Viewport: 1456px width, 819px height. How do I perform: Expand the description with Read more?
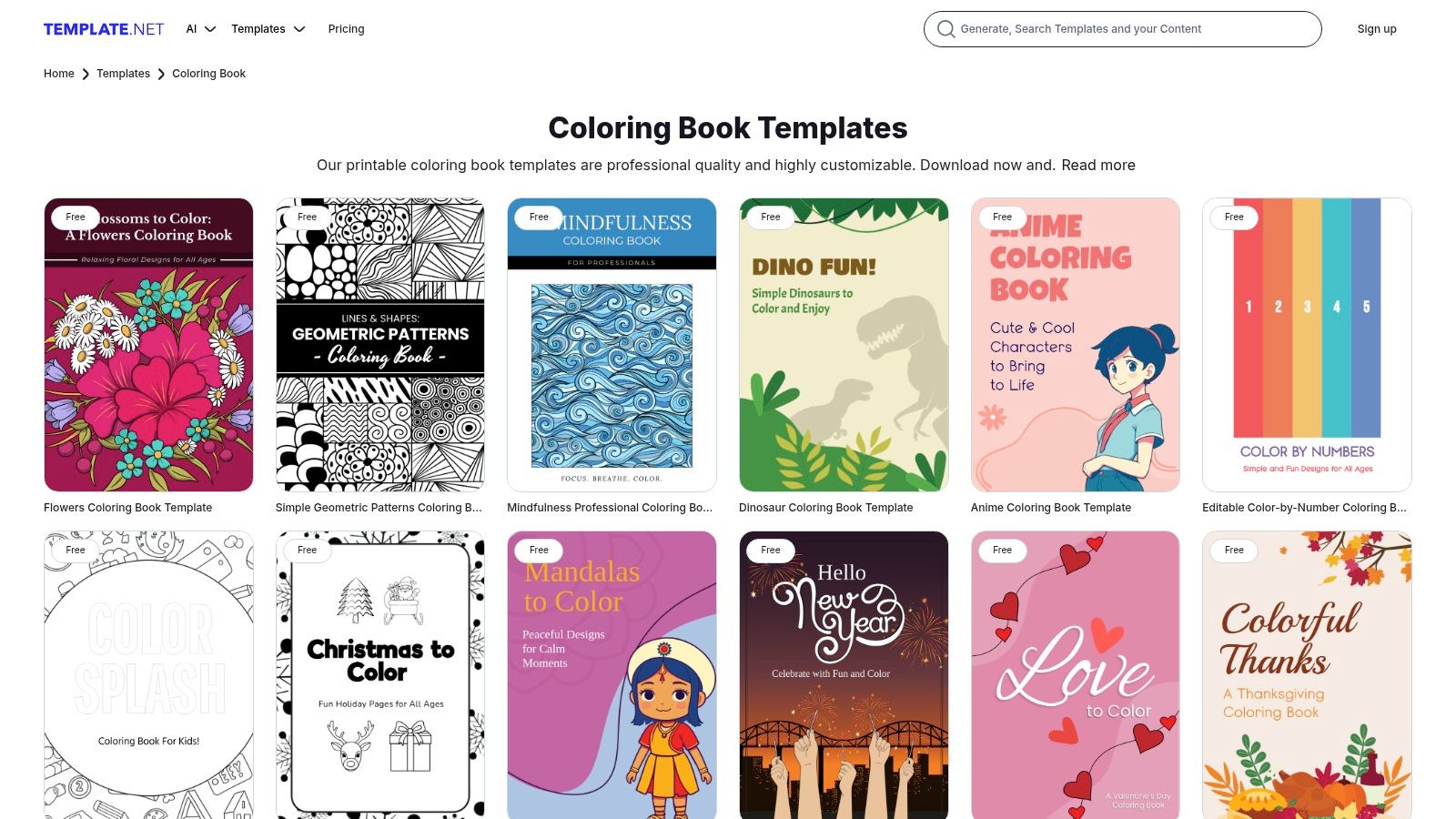[x=1098, y=165]
